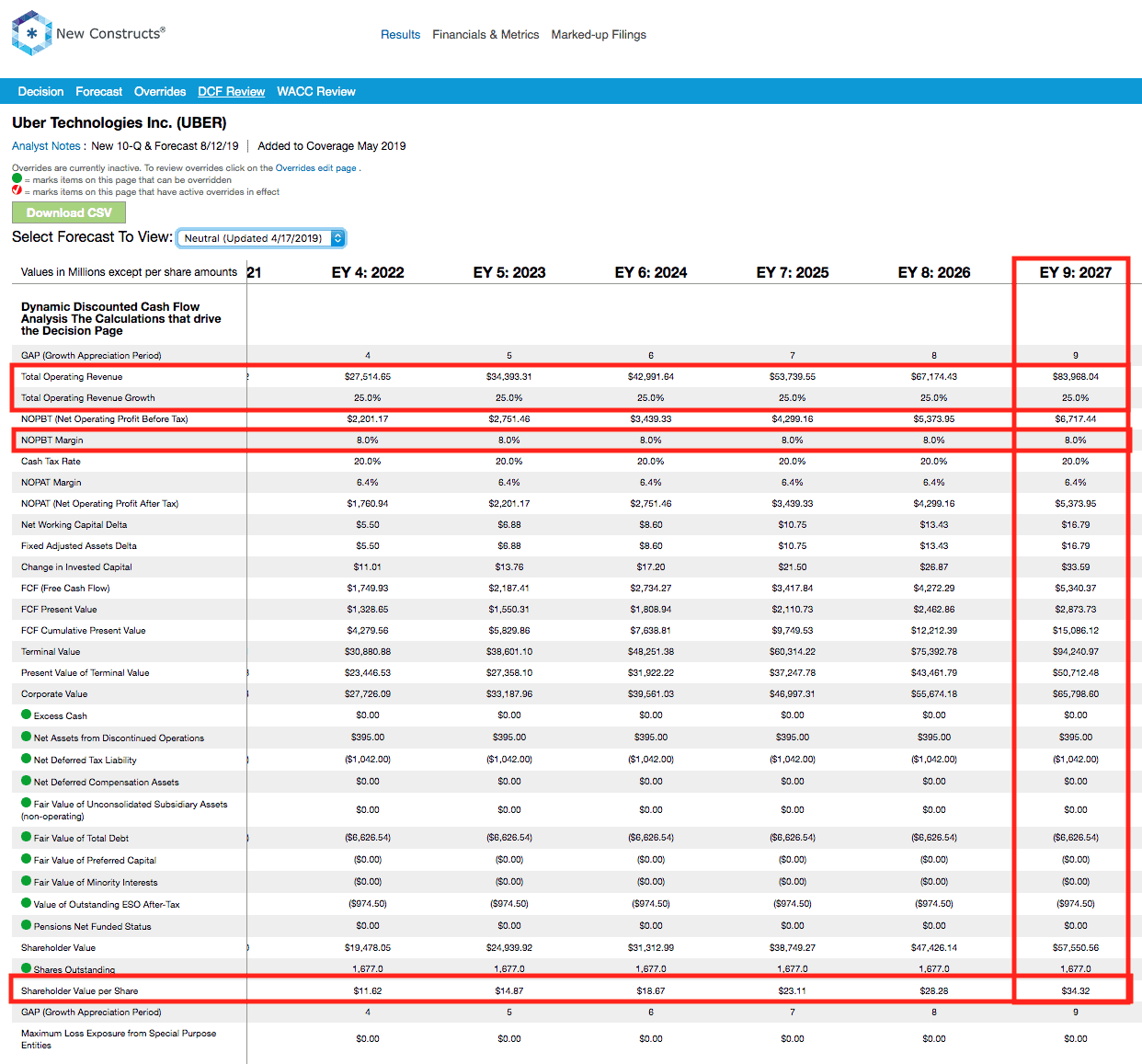The height and width of the screenshot is (1064, 1142).
Task: Select the EY 9: 2027 column header
Action: [1076, 273]
